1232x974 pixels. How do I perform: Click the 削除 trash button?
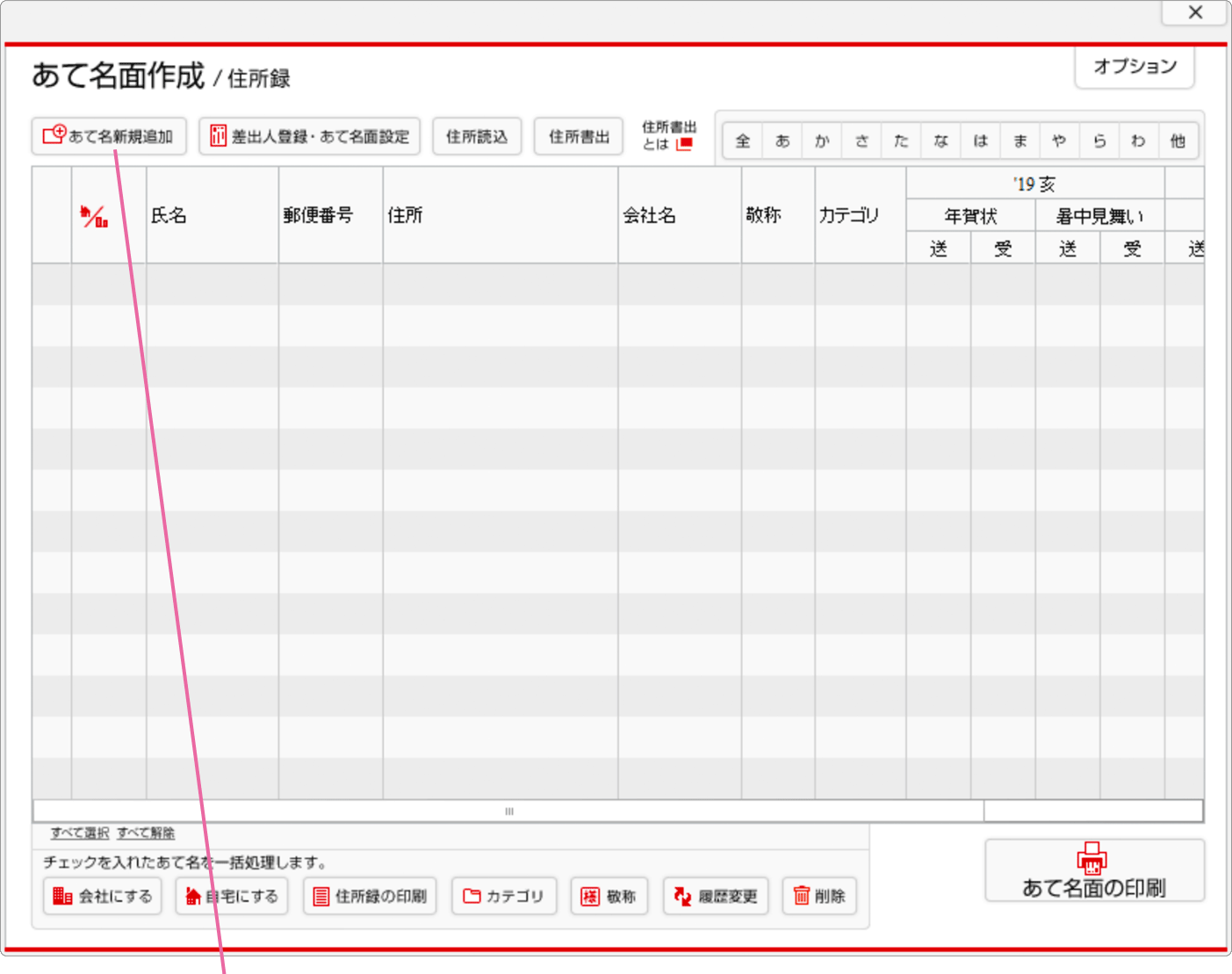pyautogui.click(x=819, y=896)
